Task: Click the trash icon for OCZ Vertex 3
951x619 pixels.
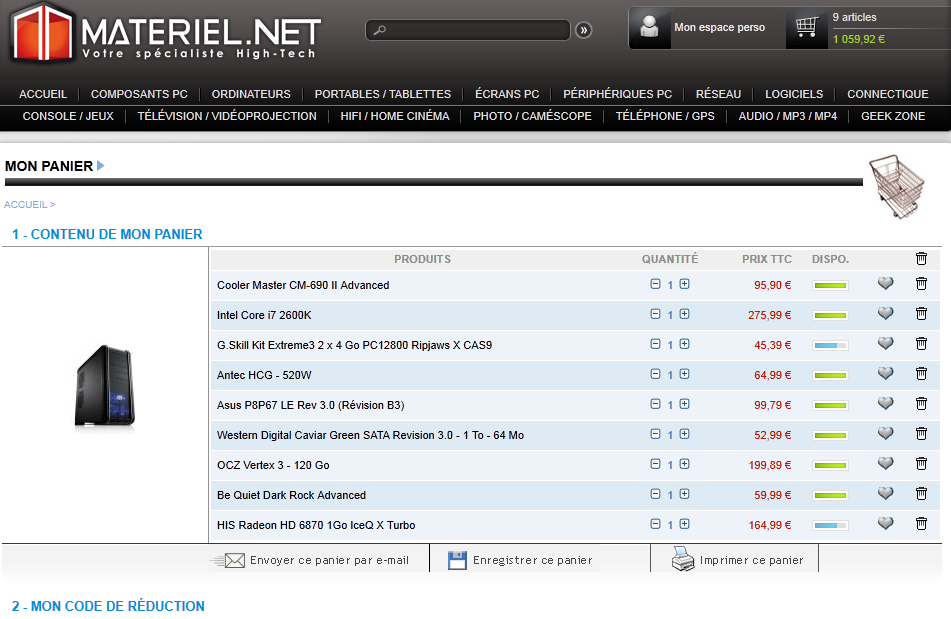Action: coord(921,464)
